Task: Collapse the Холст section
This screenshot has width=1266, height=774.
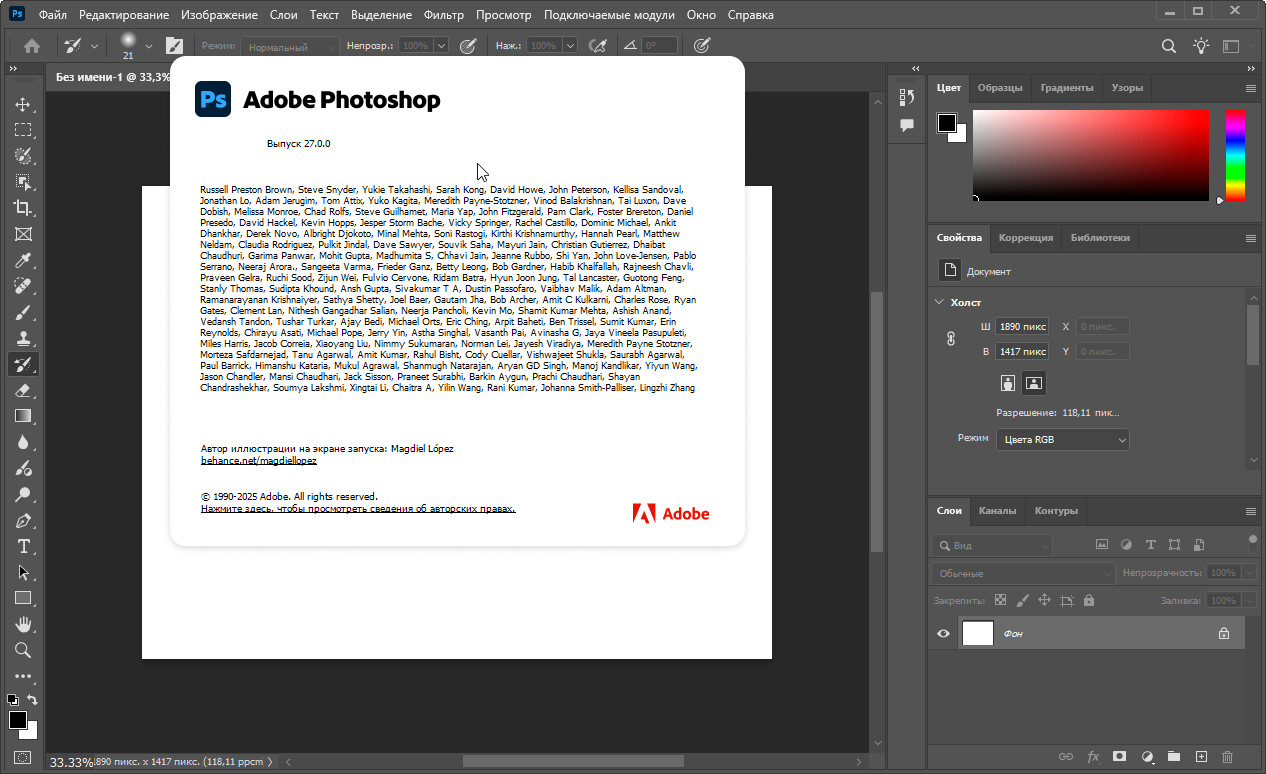Action: point(939,302)
